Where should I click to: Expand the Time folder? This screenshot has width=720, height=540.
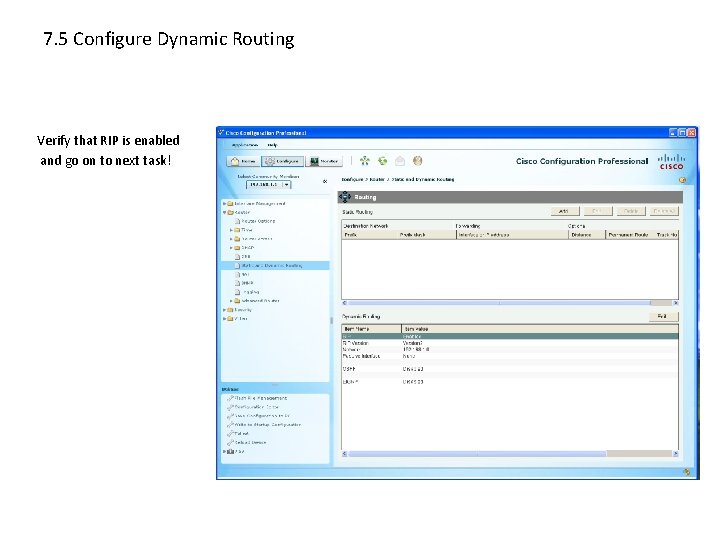pos(231,230)
